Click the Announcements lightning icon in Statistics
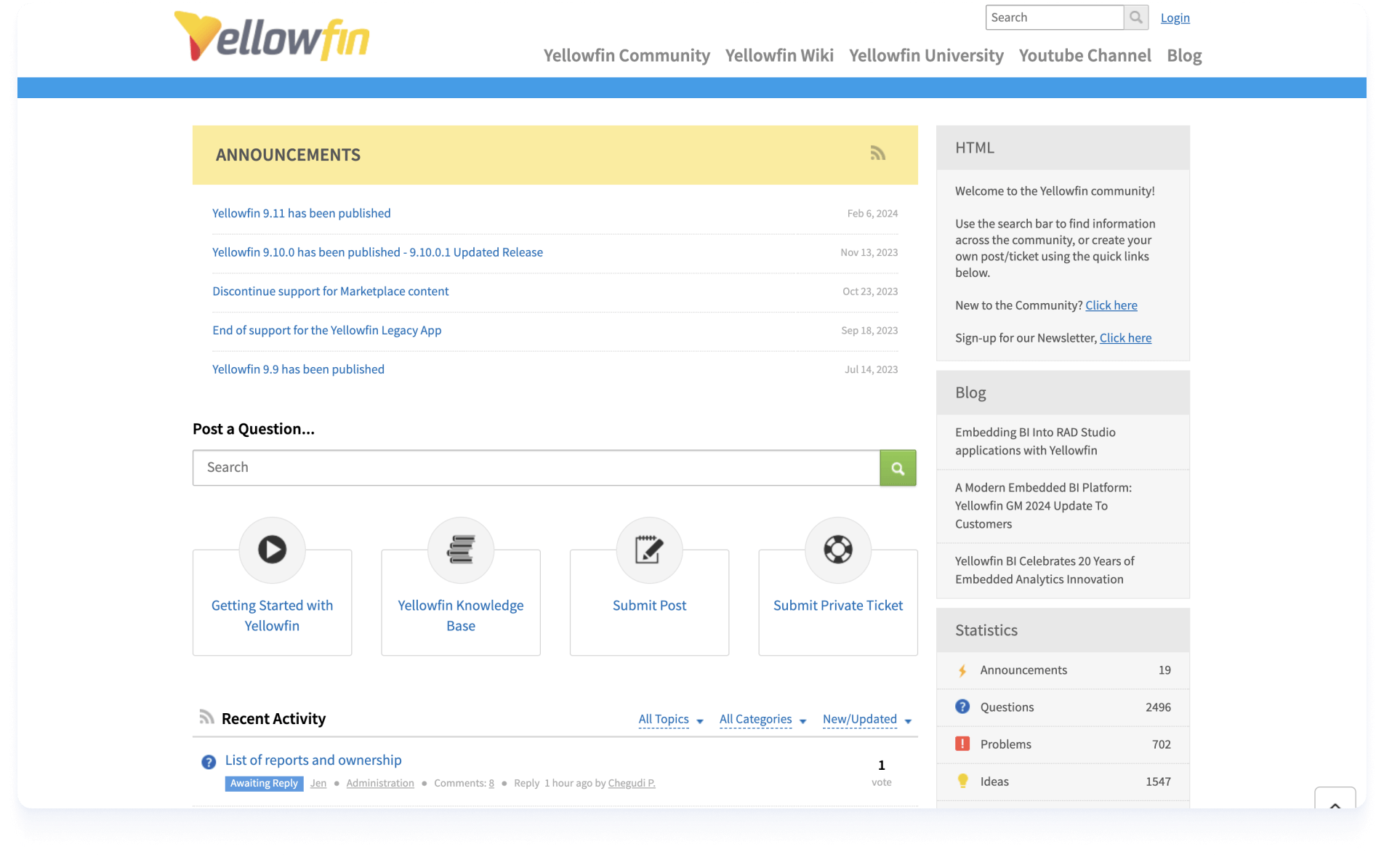 tap(962, 670)
